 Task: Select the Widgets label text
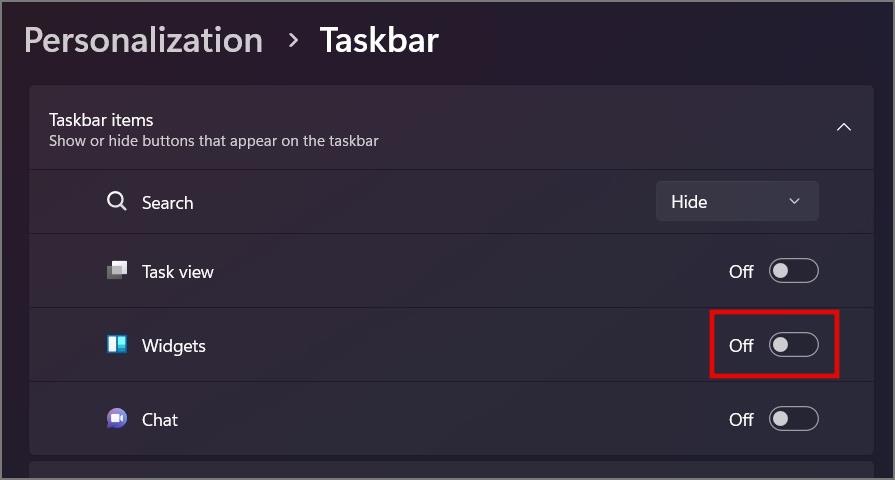coord(174,346)
